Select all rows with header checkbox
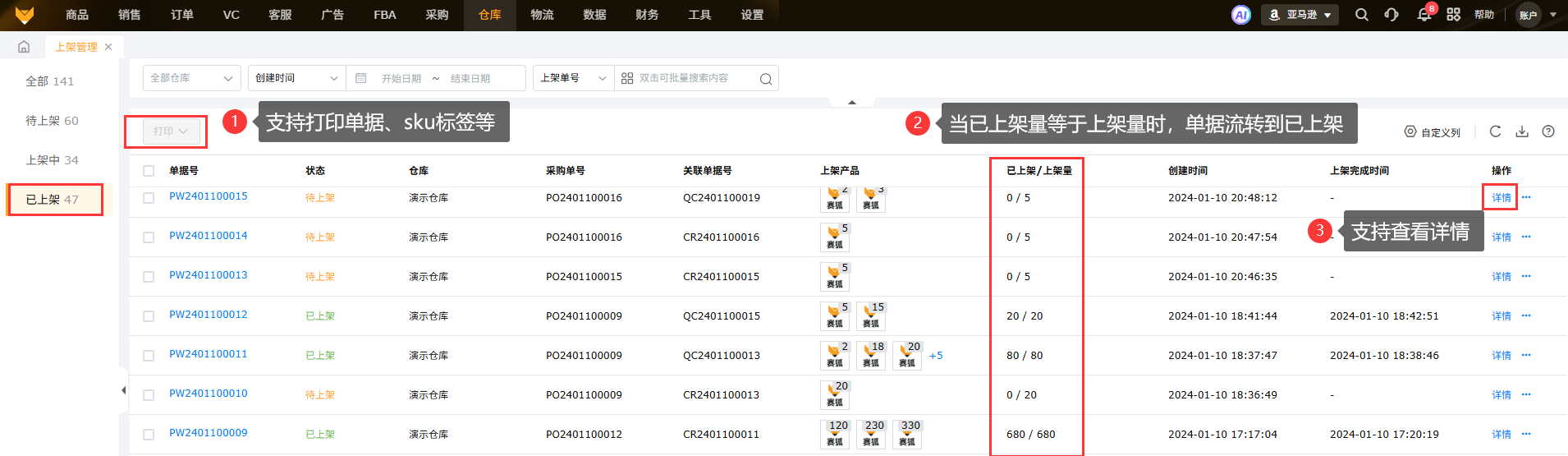1568x456 pixels. 149,171
